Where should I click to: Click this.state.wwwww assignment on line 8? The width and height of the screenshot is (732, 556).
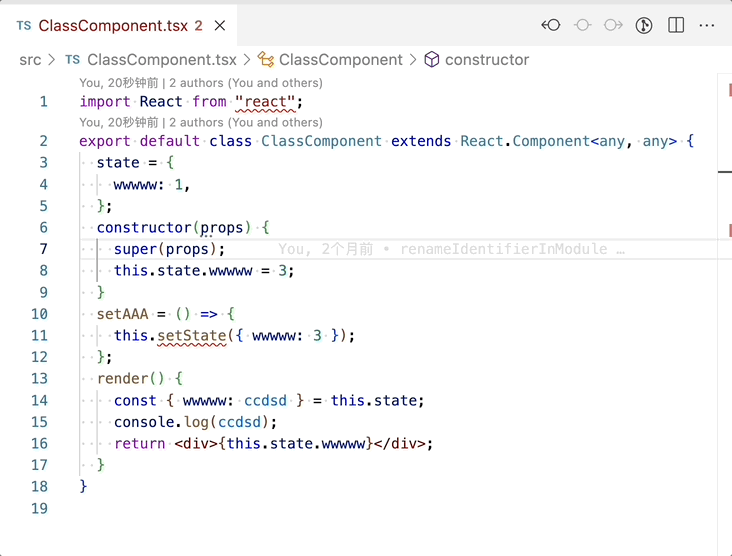(x=204, y=271)
